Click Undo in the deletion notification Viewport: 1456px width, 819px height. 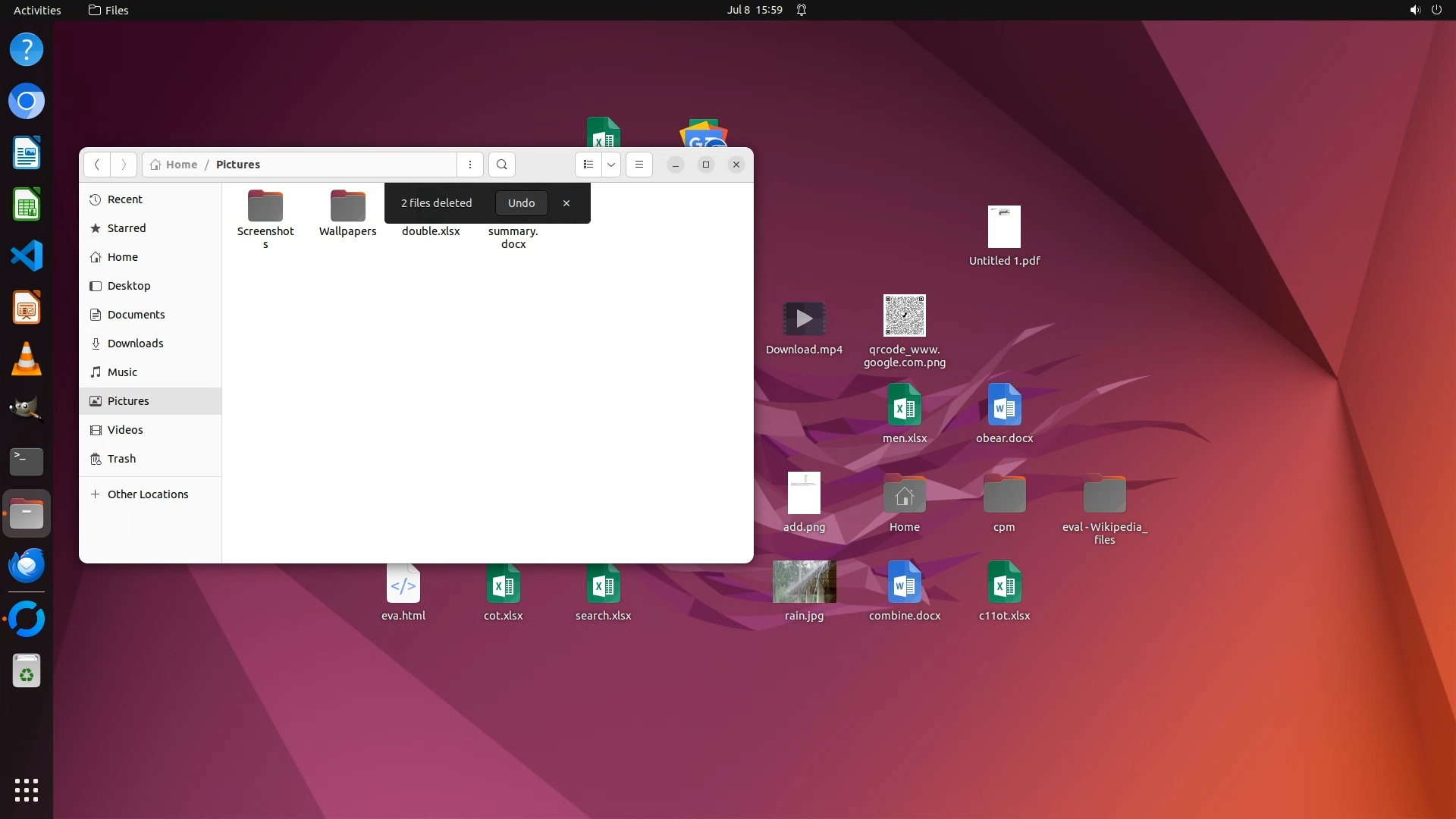click(x=521, y=203)
